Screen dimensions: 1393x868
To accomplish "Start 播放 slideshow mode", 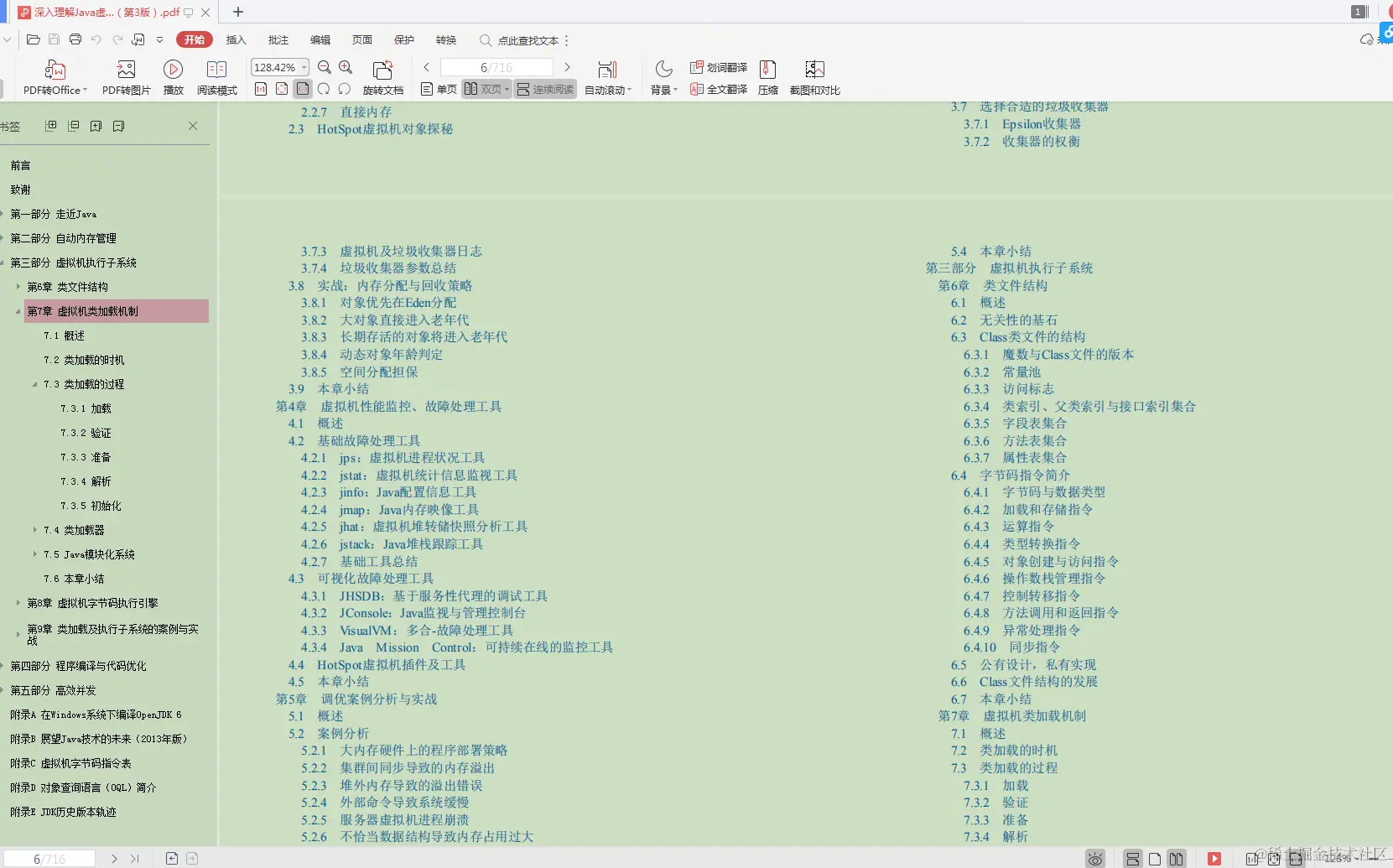I will click(x=172, y=75).
